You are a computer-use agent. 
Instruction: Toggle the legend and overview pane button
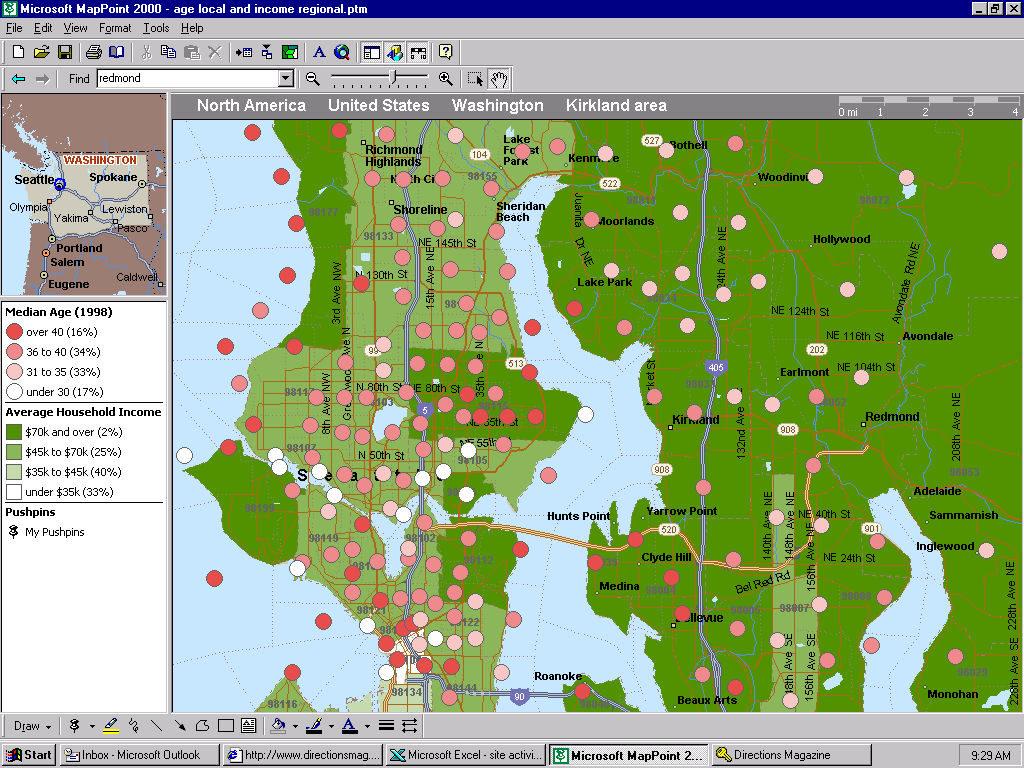(x=371, y=52)
